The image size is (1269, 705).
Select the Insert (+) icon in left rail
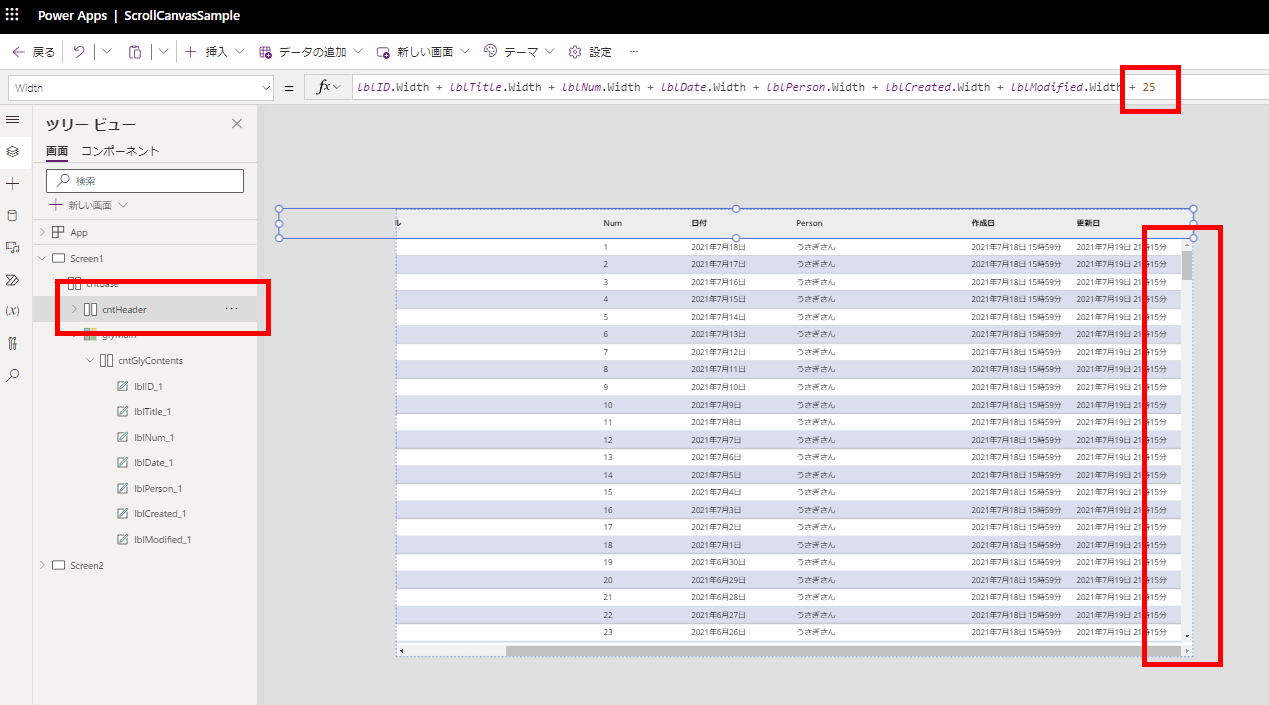coord(13,183)
